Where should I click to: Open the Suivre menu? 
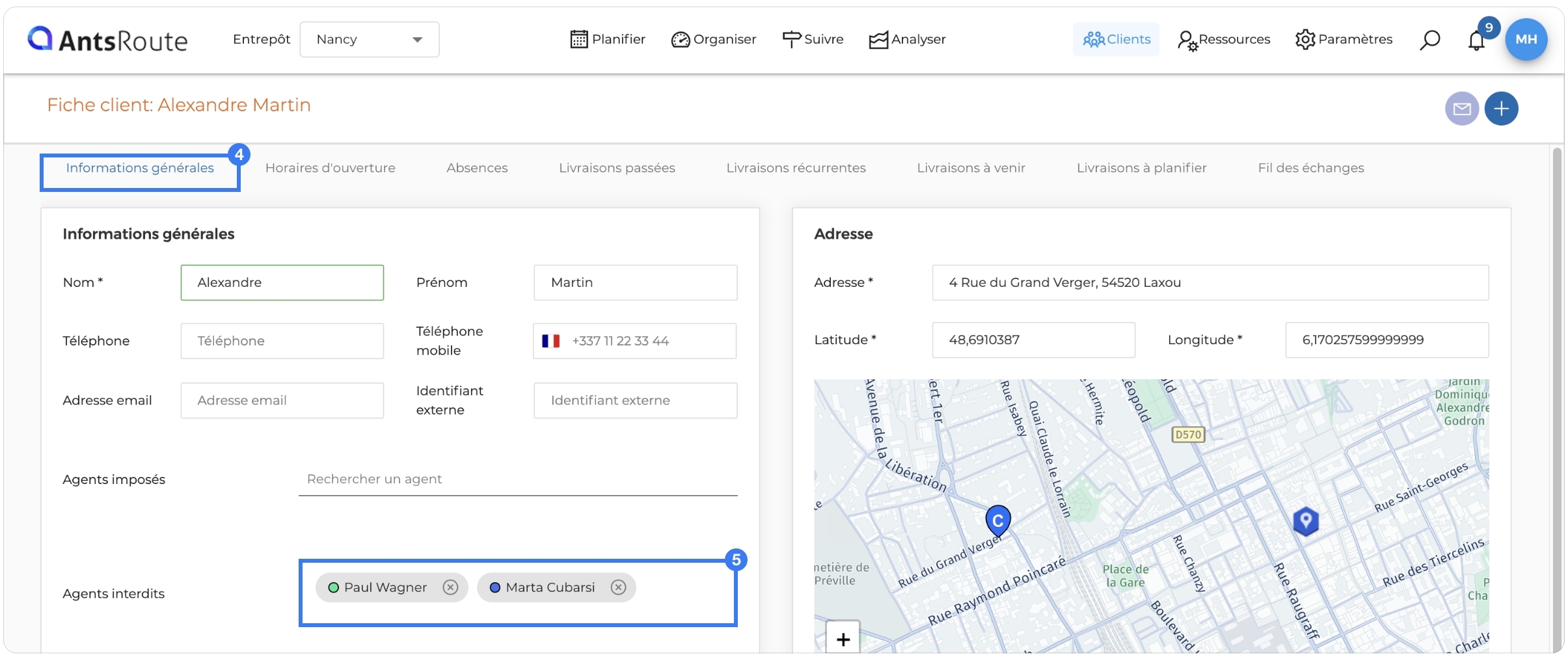813,39
